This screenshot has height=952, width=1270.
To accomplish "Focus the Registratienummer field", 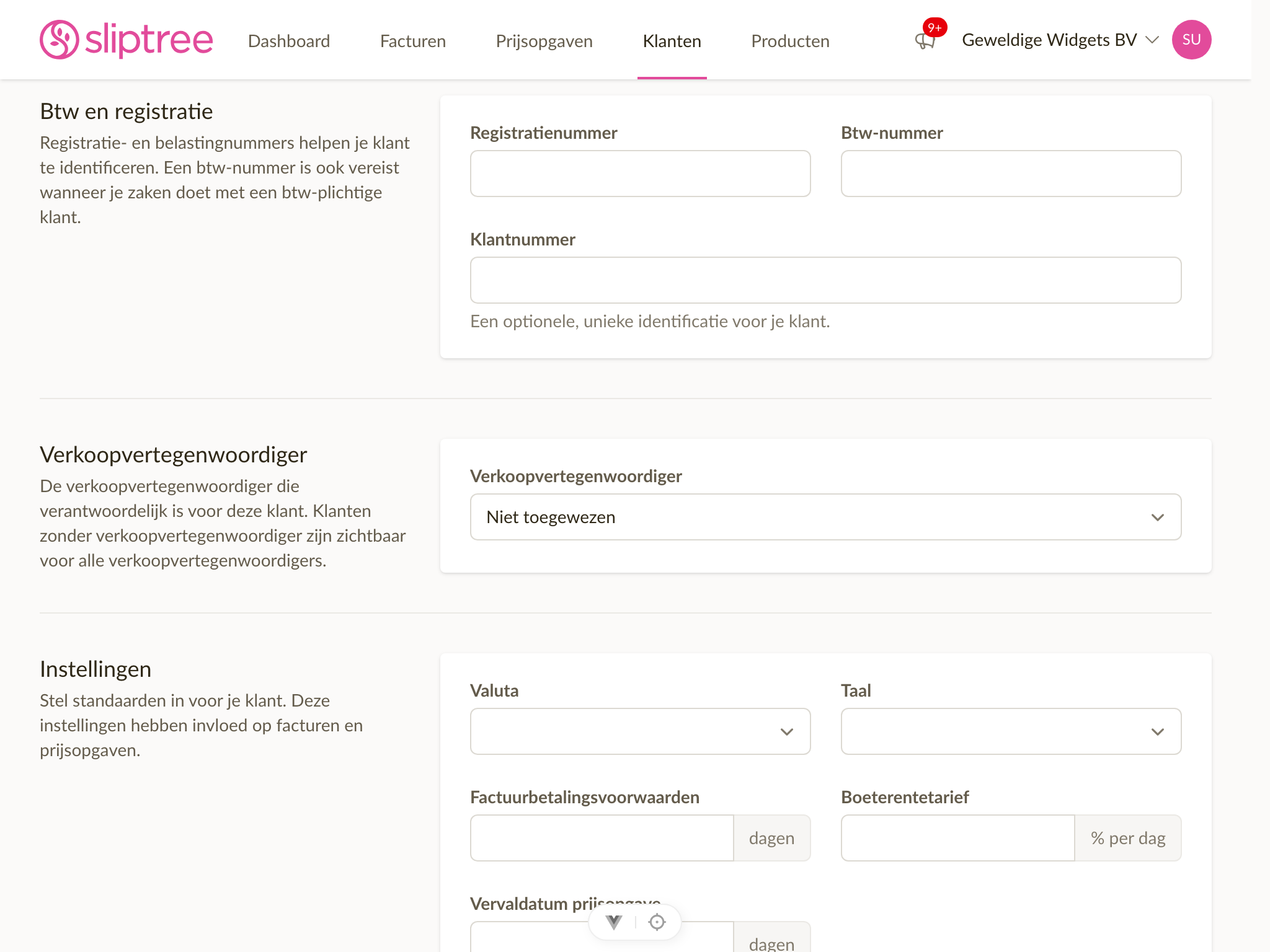I will click(640, 174).
